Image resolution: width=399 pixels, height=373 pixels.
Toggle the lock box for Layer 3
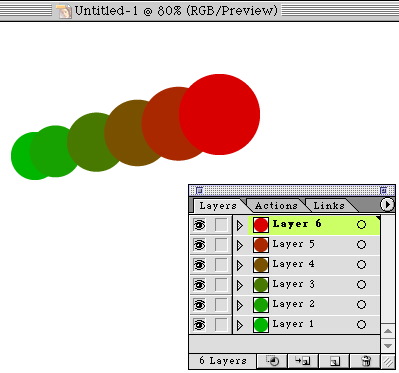pos(221,285)
